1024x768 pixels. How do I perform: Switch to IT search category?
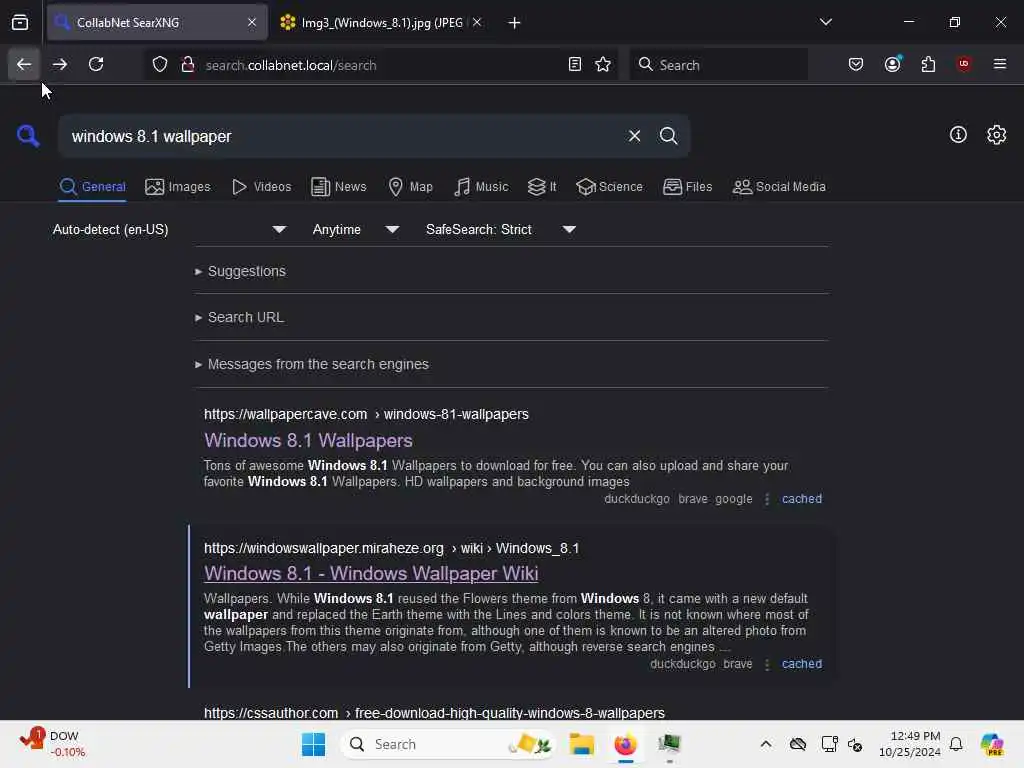tap(542, 187)
